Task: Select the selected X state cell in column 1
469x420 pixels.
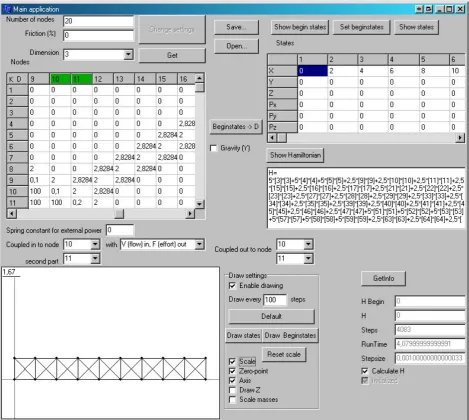Action: tap(312, 71)
